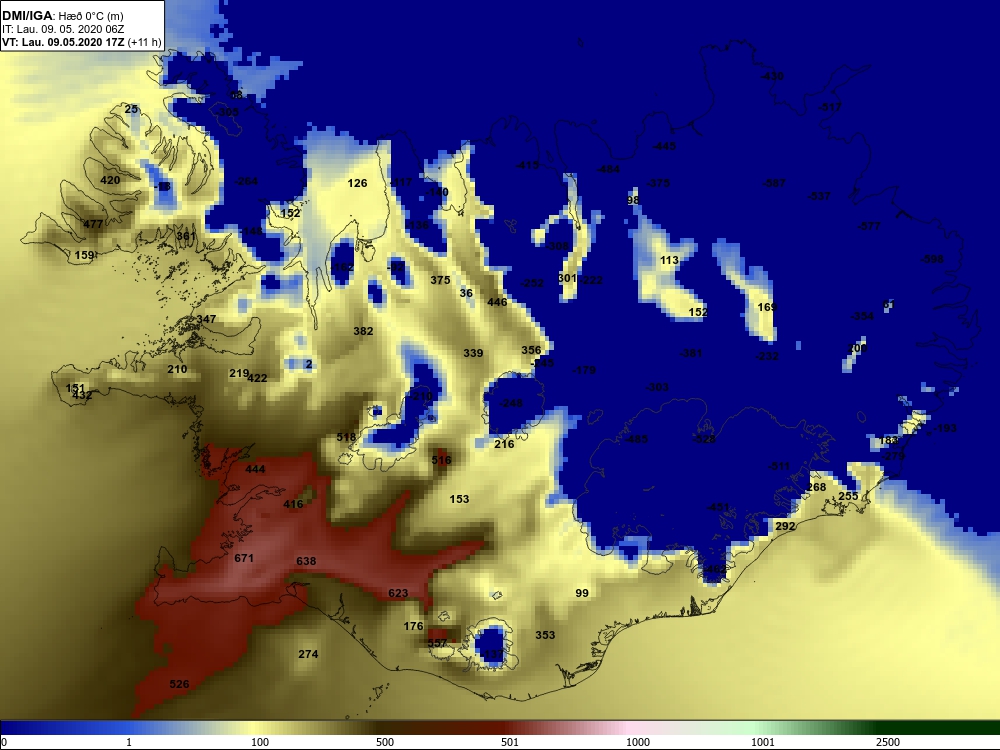Screen dimensions: 1000x750
Task: Click the -517 value label
Action: 830,108
